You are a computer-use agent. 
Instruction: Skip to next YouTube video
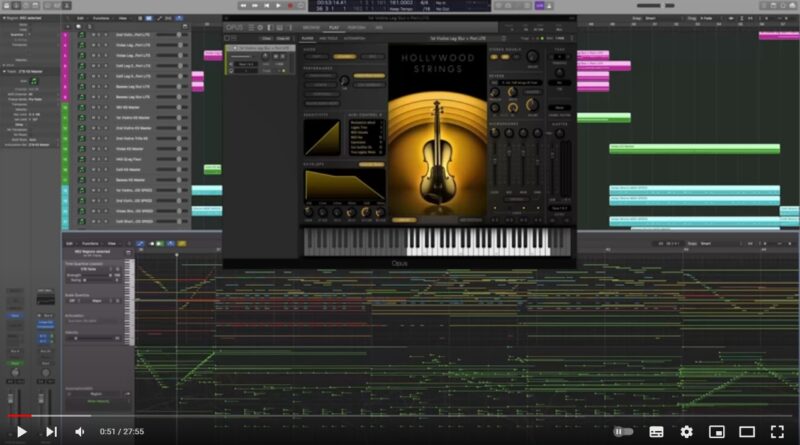pyautogui.click(x=51, y=432)
